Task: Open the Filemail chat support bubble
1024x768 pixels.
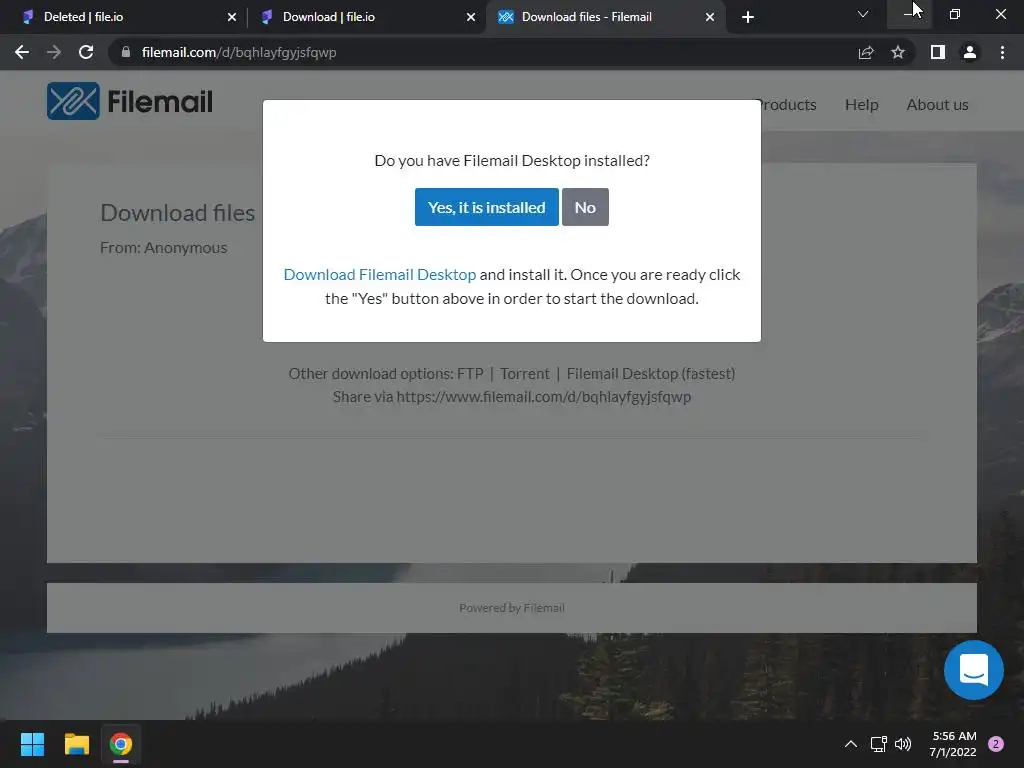Action: (973, 670)
